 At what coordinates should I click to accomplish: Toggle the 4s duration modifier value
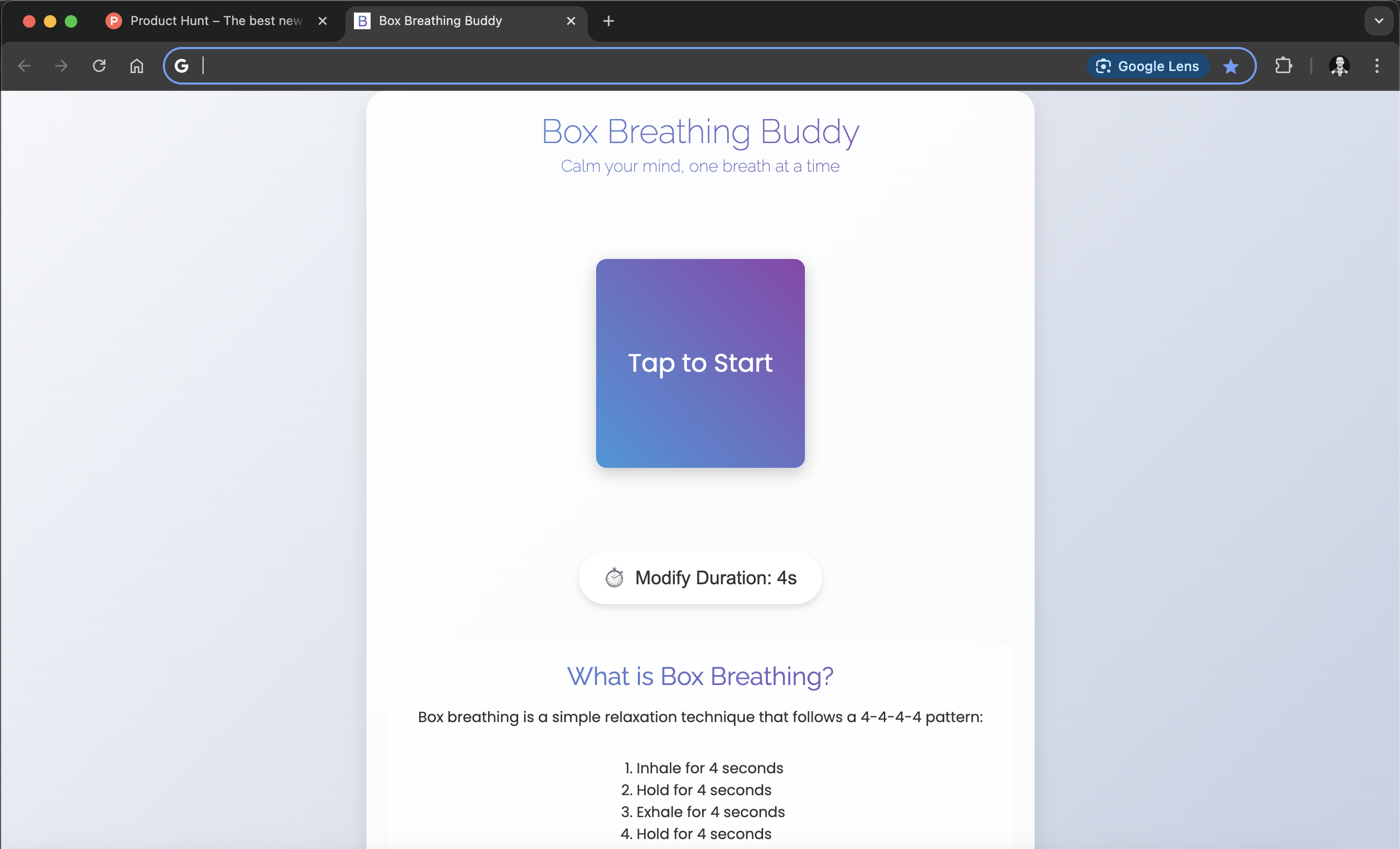tap(700, 577)
